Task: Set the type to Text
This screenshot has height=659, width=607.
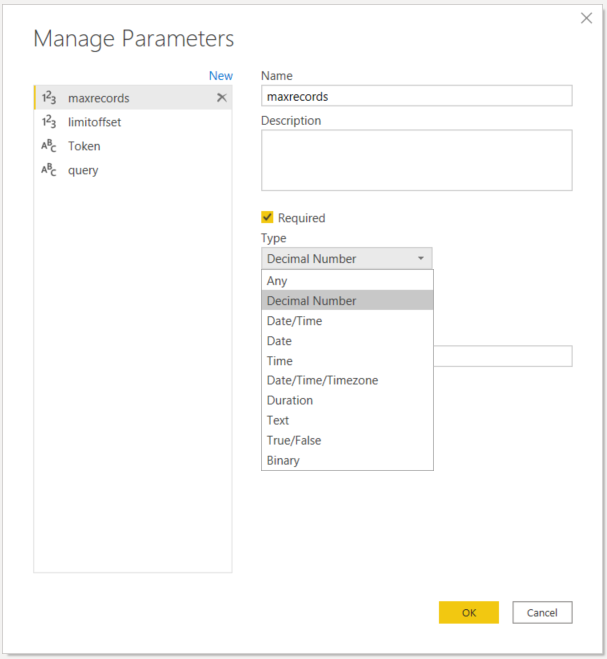Action: (347, 420)
